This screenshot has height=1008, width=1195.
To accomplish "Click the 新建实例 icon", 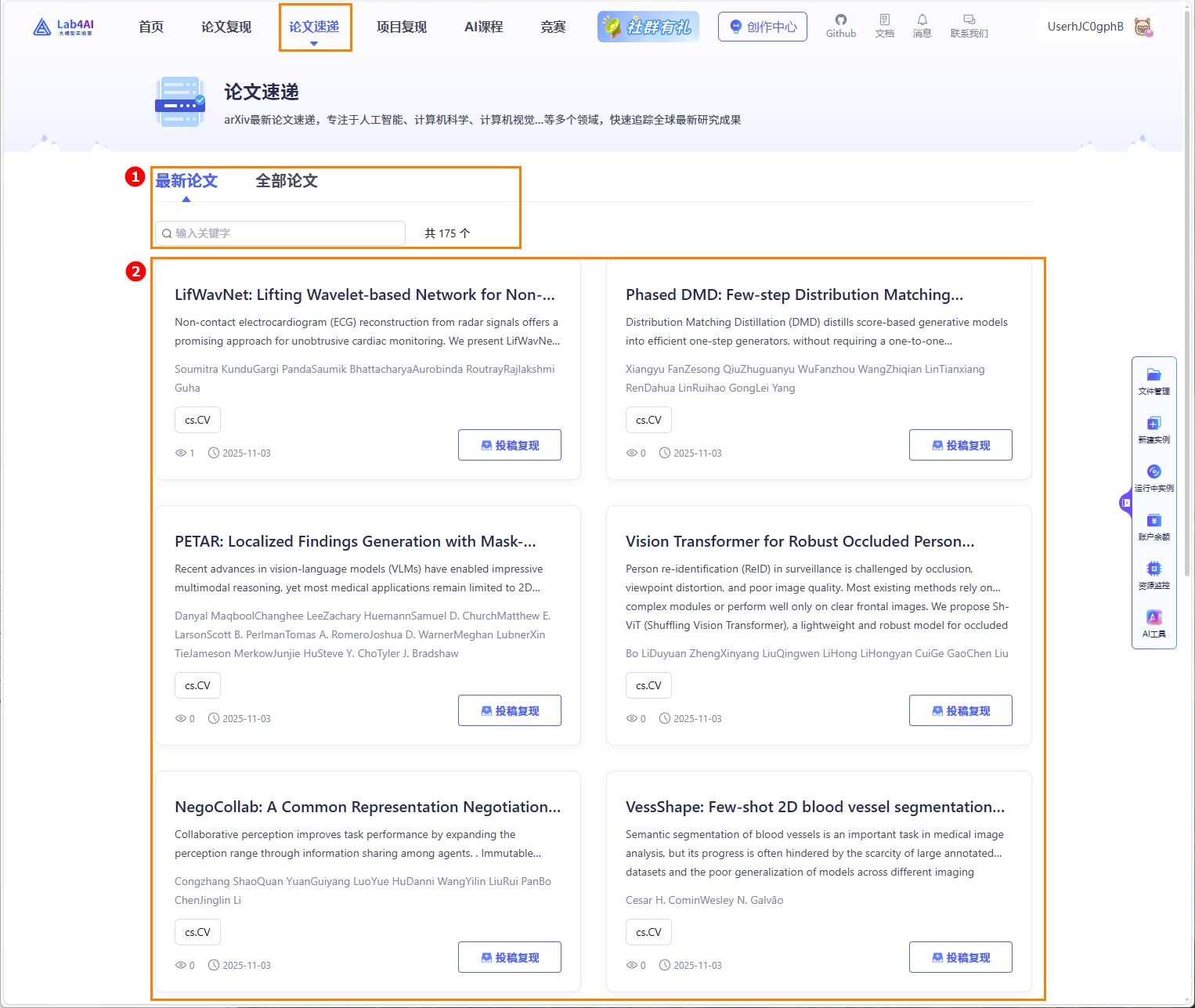I will tap(1153, 429).
